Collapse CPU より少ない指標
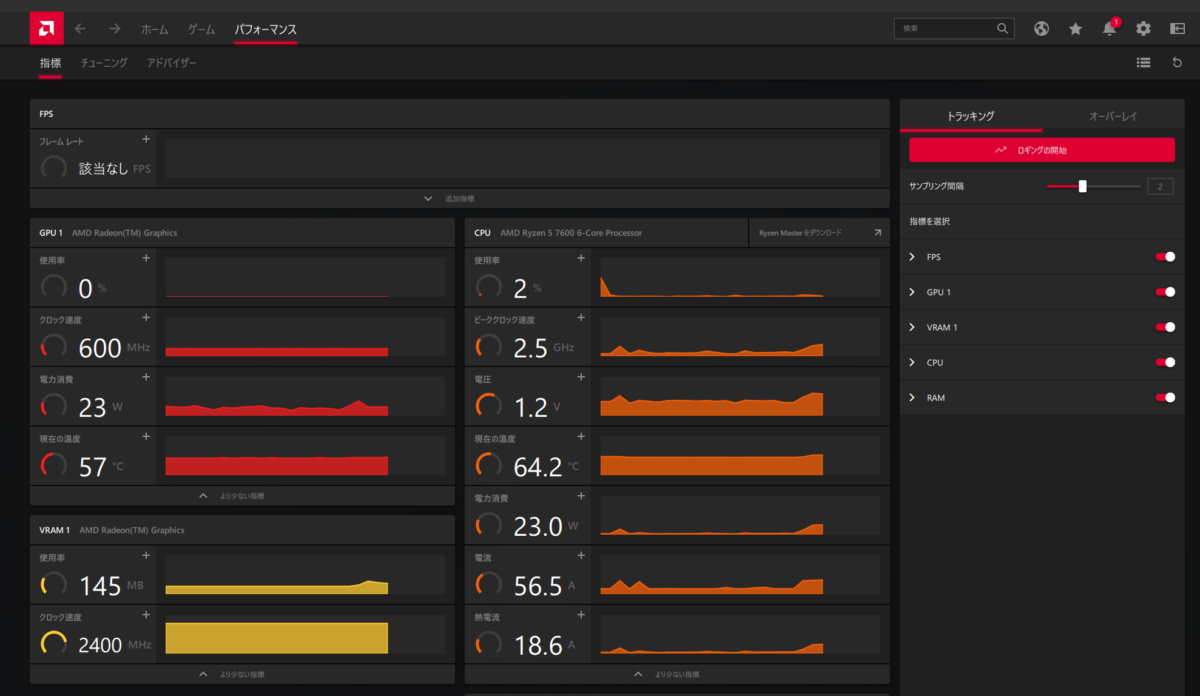 (x=677, y=674)
